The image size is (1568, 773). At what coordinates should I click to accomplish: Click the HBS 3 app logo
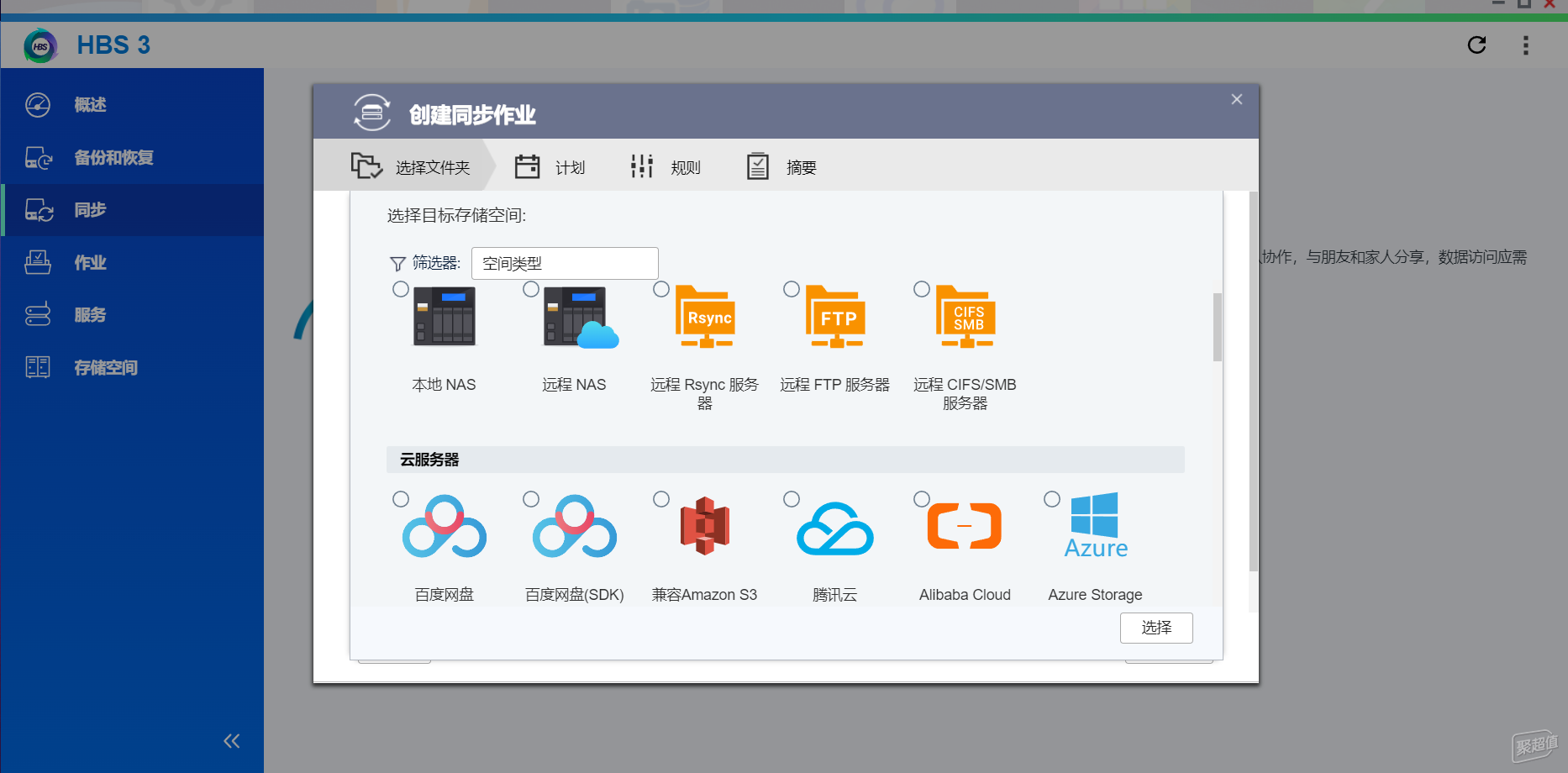point(40,45)
